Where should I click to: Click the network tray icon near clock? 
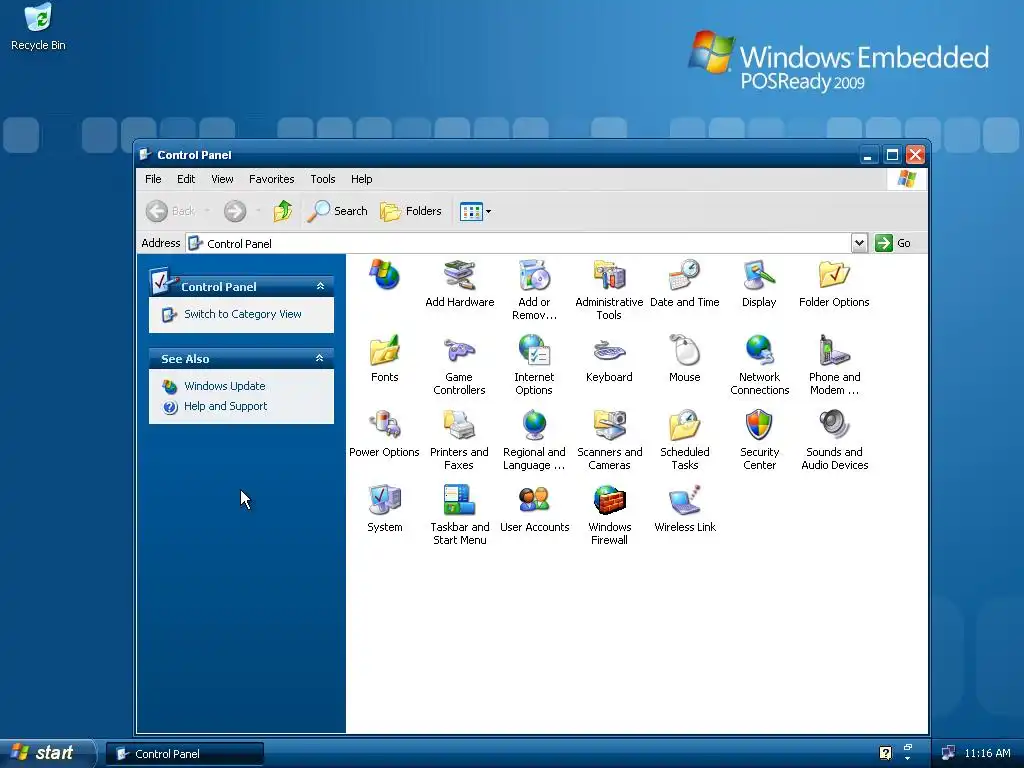[x=948, y=753]
